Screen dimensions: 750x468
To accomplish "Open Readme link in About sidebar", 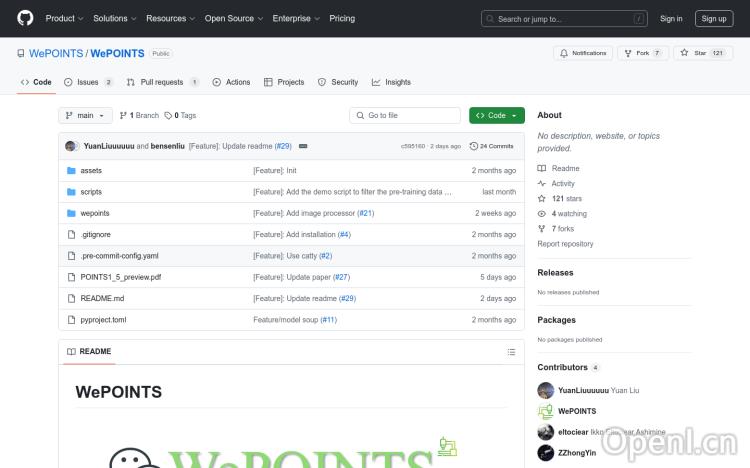I will 558,168.
